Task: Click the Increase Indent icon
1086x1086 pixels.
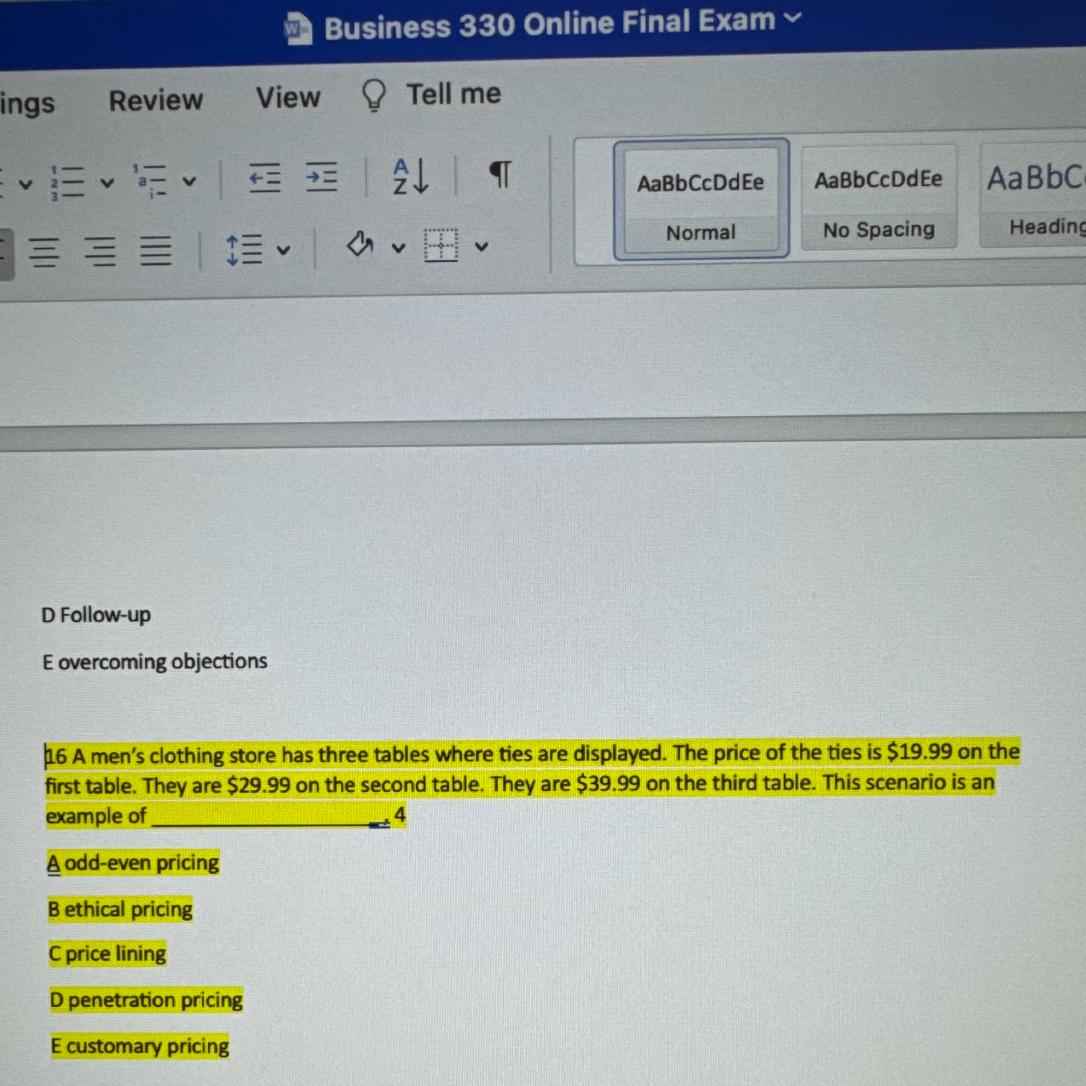Action: click(320, 178)
